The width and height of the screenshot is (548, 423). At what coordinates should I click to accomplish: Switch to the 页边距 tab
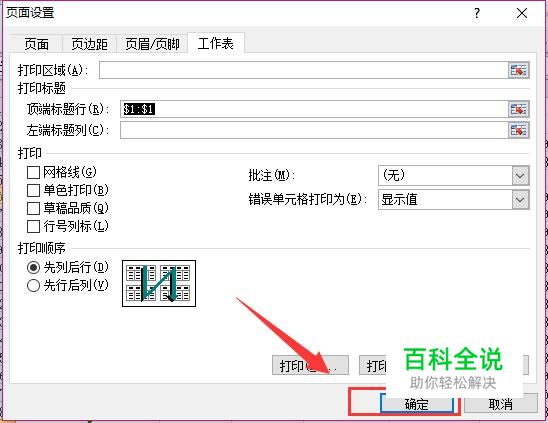click(x=89, y=44)
